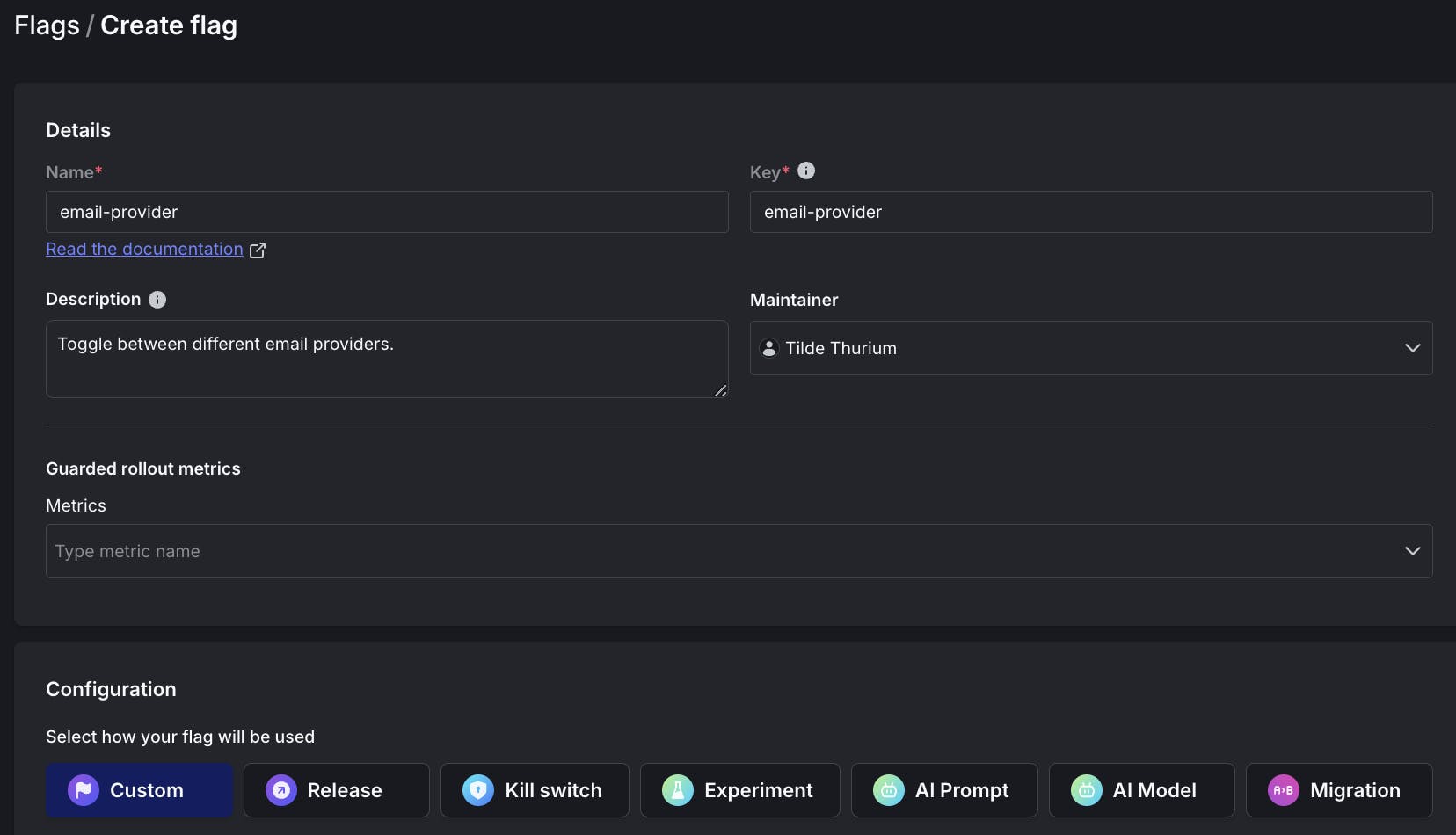1456x835 pixels.
Task: Click the Experiment flask icon
Action: click(678, 790)
